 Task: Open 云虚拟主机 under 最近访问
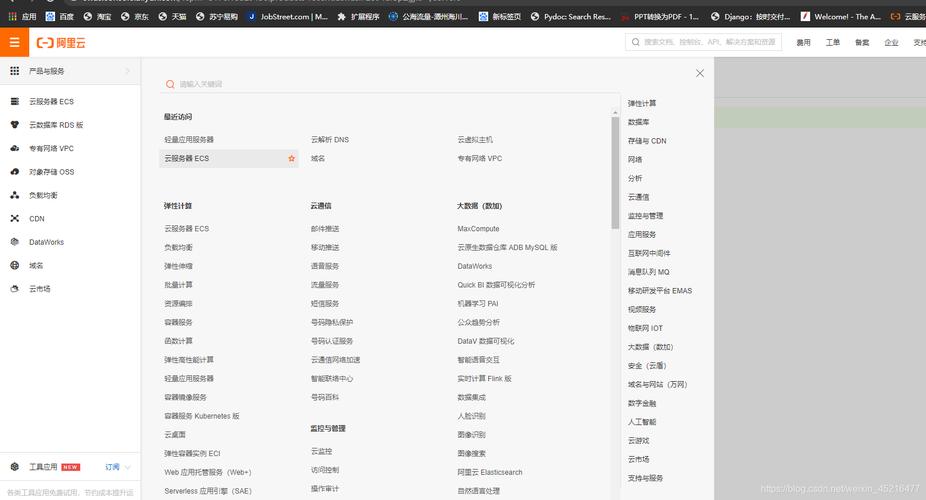click(x=475, y=140)
